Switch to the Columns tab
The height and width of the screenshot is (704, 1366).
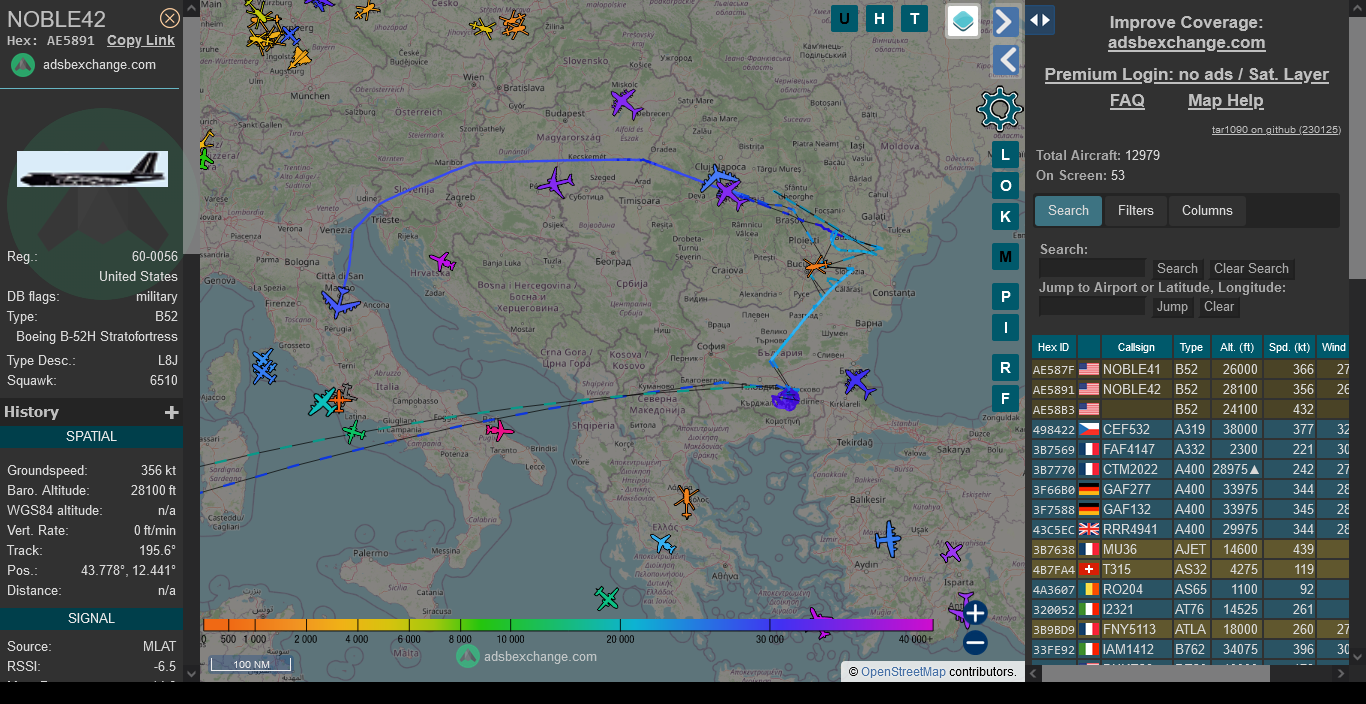coord(1207,211)
